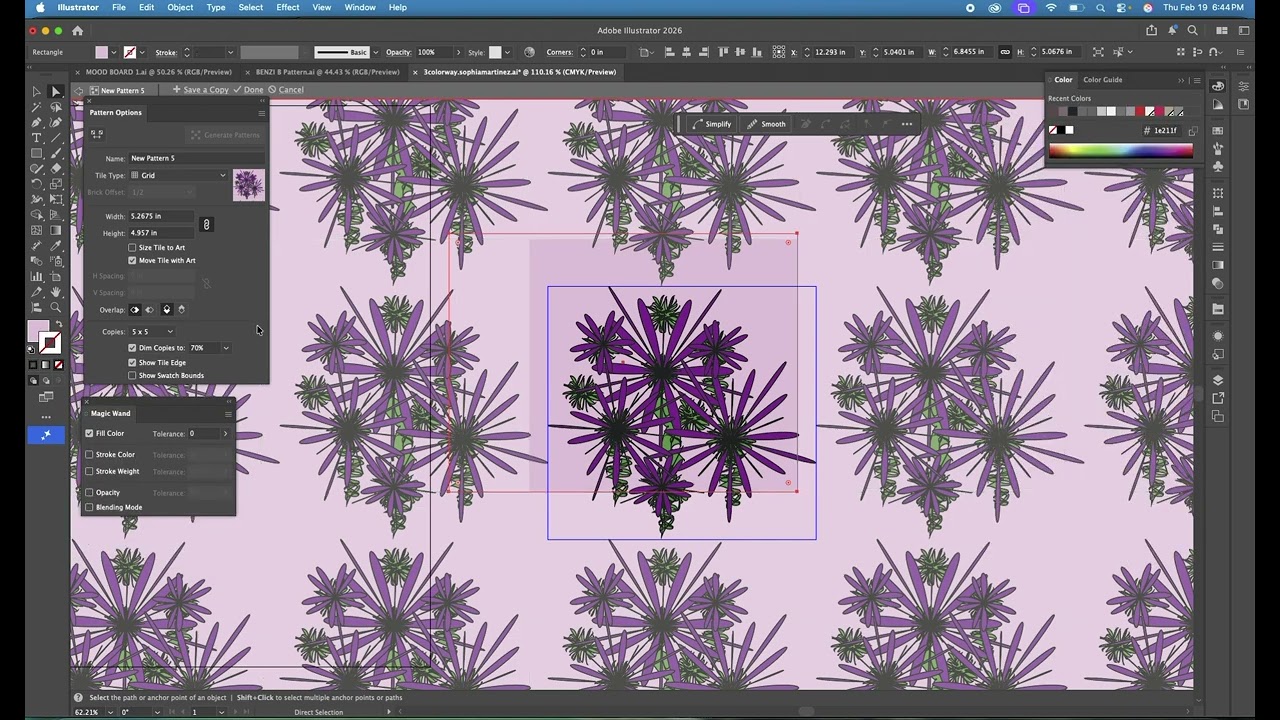Uncheck Show Tile Edge

click(132, 363)
